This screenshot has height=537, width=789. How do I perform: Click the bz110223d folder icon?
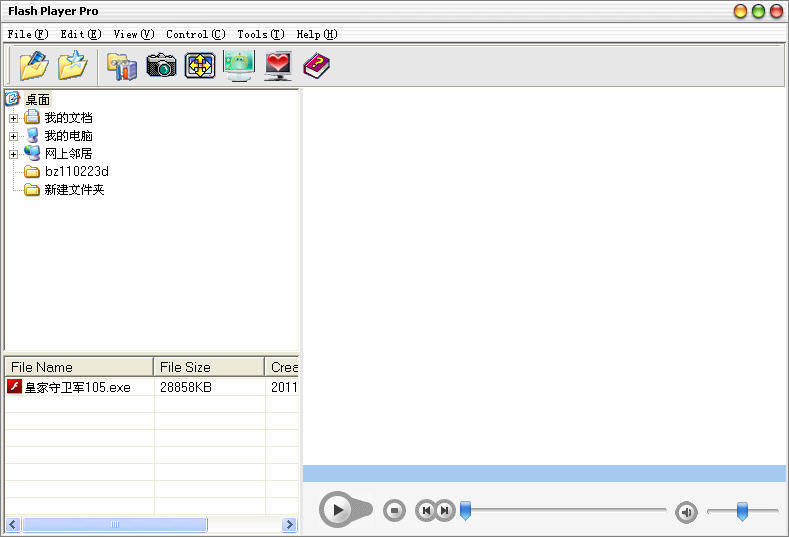32,172
